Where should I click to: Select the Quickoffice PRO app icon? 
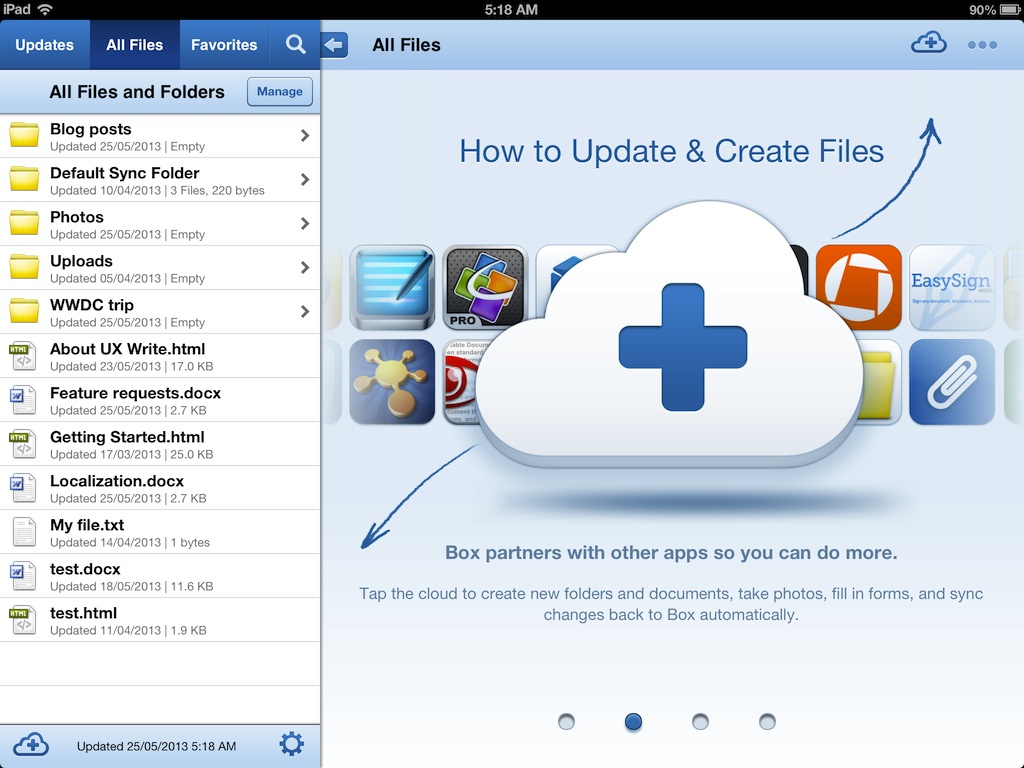[x=485, y=287]
